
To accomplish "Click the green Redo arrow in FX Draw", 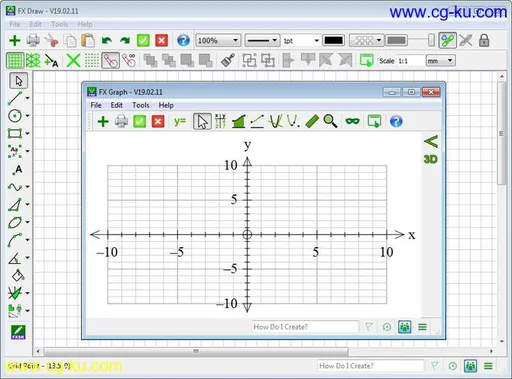I will point(125,41).
